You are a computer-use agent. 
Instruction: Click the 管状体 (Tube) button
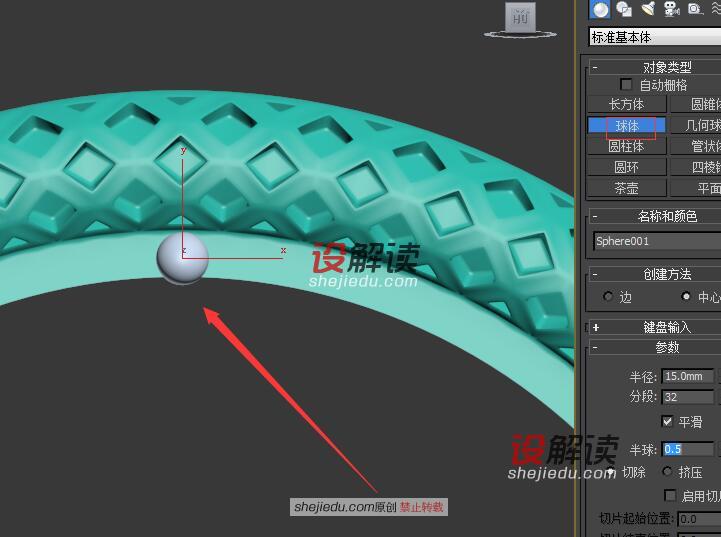point(696,146)
